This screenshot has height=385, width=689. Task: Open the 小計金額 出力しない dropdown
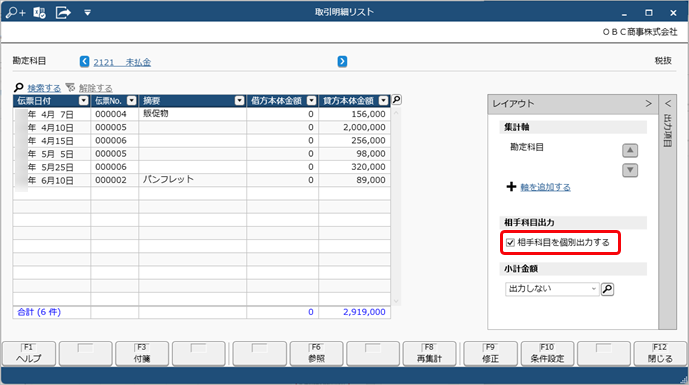tap(552, 289)
